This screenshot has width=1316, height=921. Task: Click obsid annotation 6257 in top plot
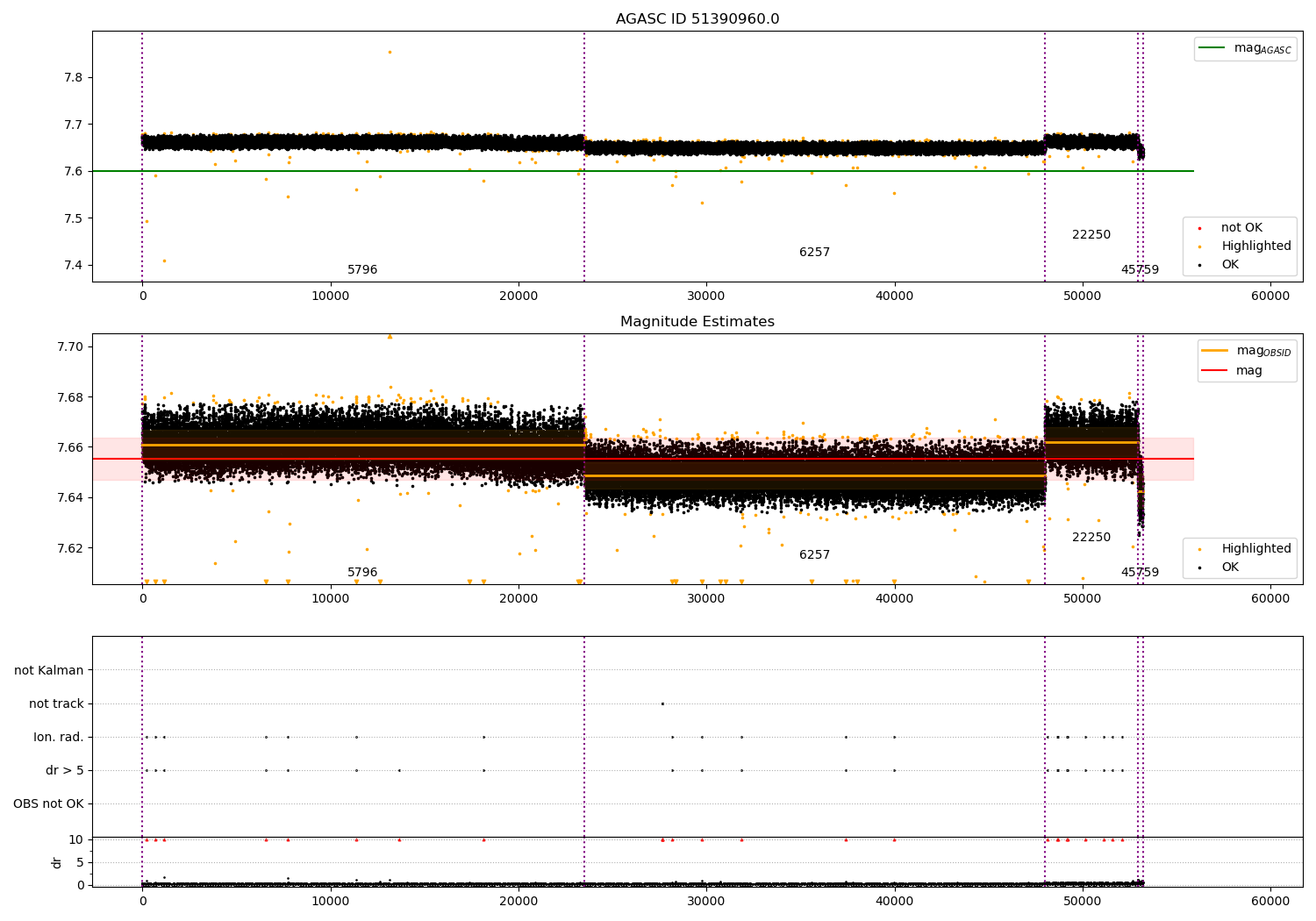814,253
